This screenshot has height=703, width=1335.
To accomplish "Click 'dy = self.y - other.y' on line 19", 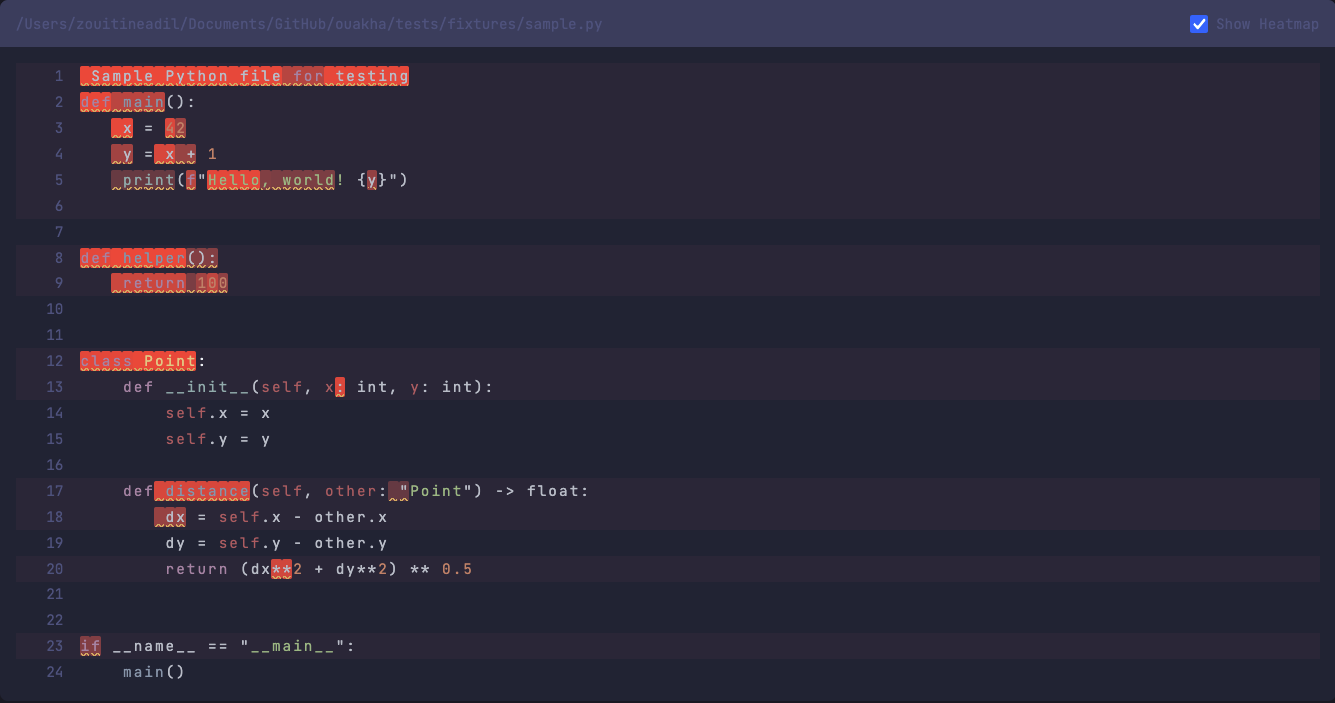I will click(x=276, y=543).
